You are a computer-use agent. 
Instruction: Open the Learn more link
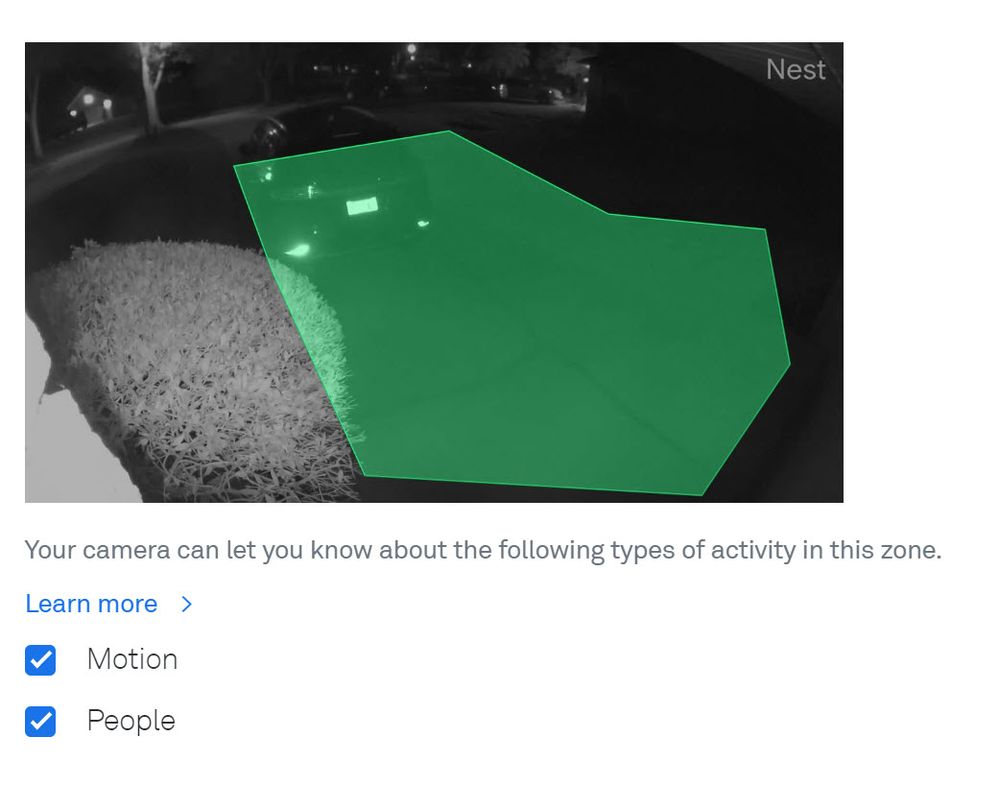pyautogui.click(x=91, y=603)
